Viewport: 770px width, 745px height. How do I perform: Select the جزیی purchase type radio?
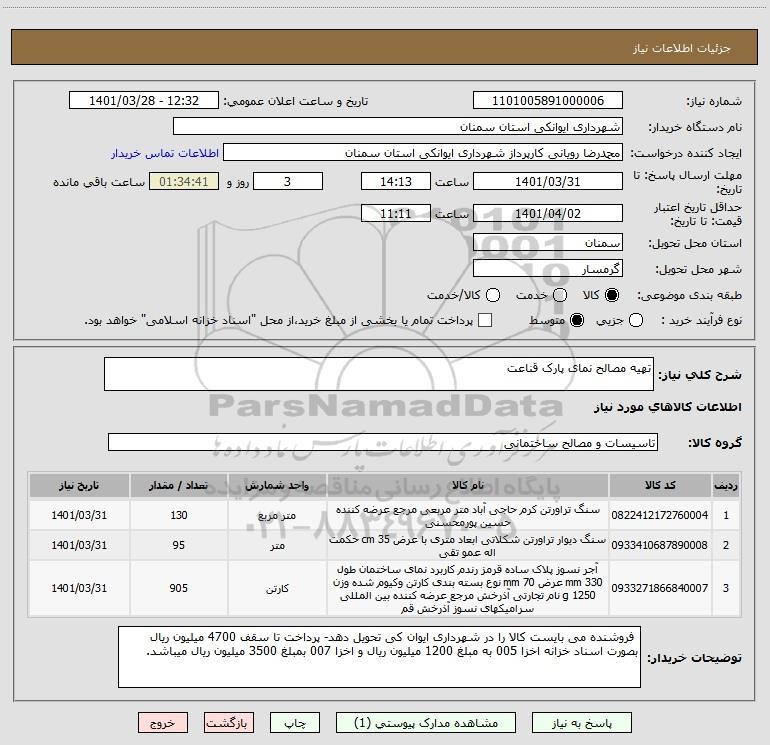click(x=635, y=320)
